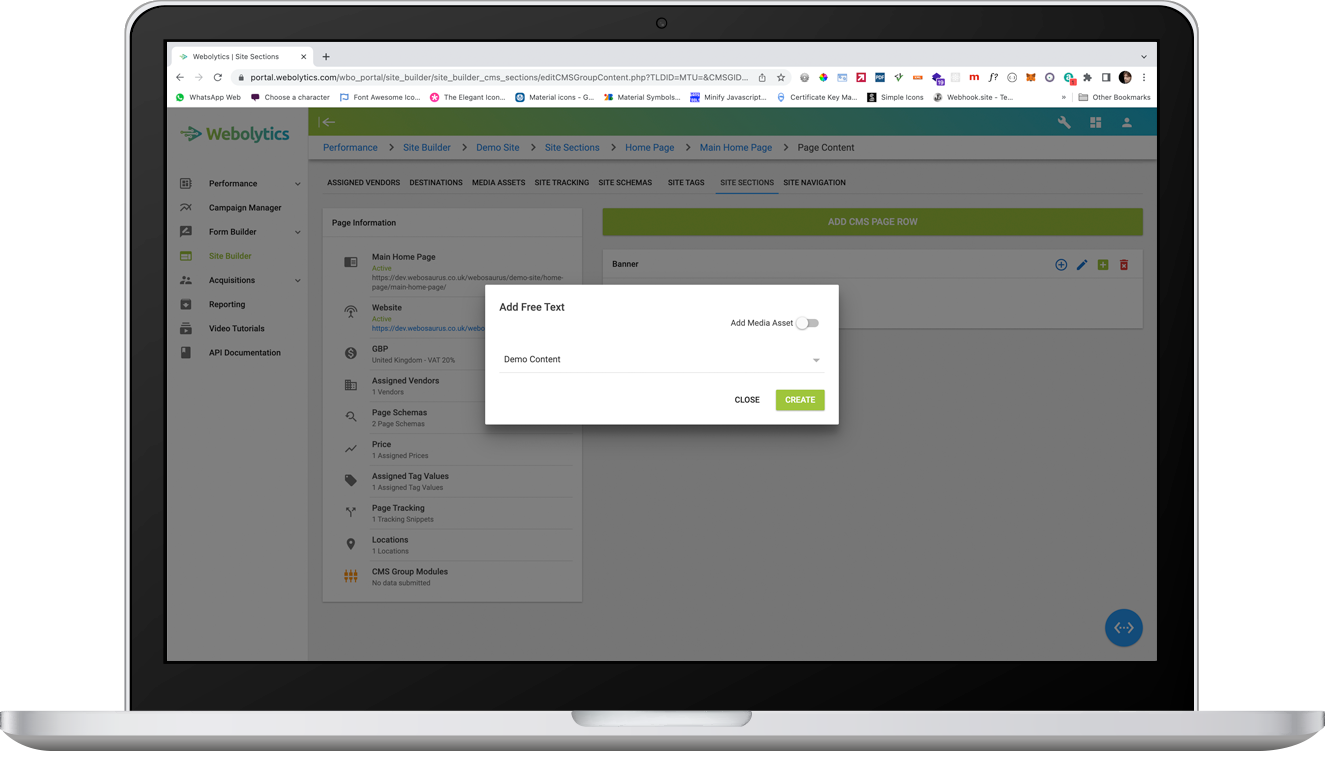The image size is (1325, 780).
Task: Switch to MEDIA ASSETS tab
Action: pos(498,183)
